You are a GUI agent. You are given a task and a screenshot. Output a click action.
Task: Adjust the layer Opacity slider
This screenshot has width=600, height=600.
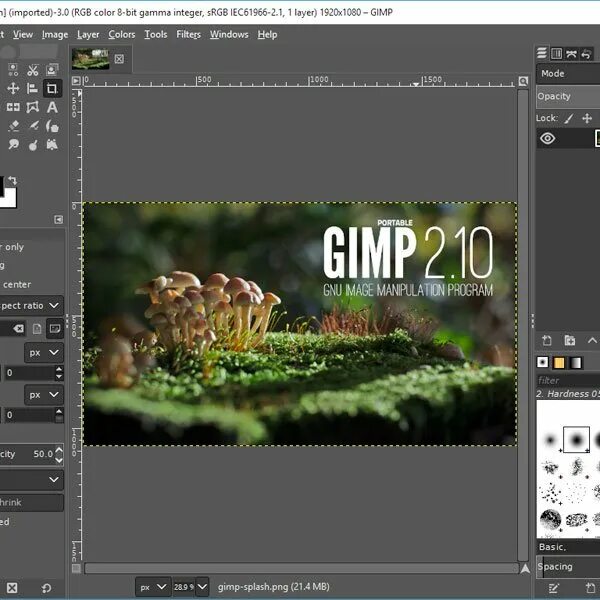[568, 96]
